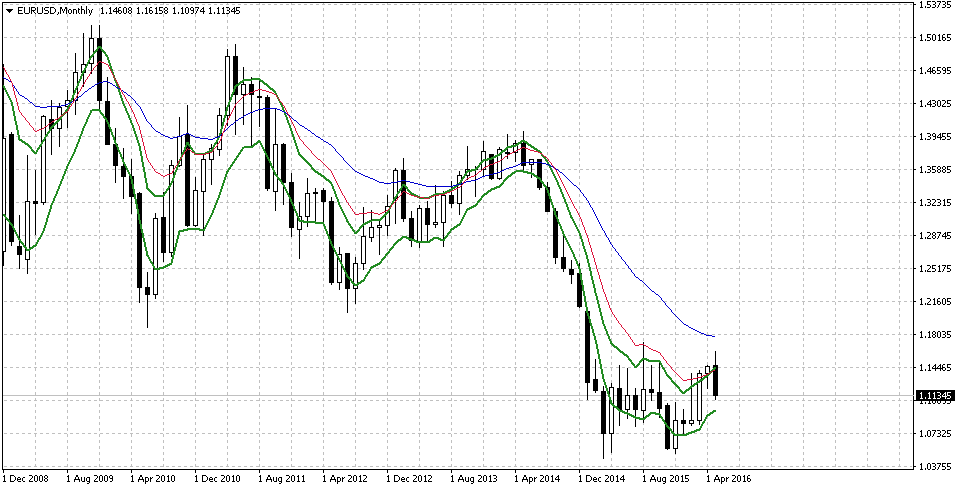Click the EURUSD,Monthly chart title
Screen dimensions: 956x490
[55, 10]
